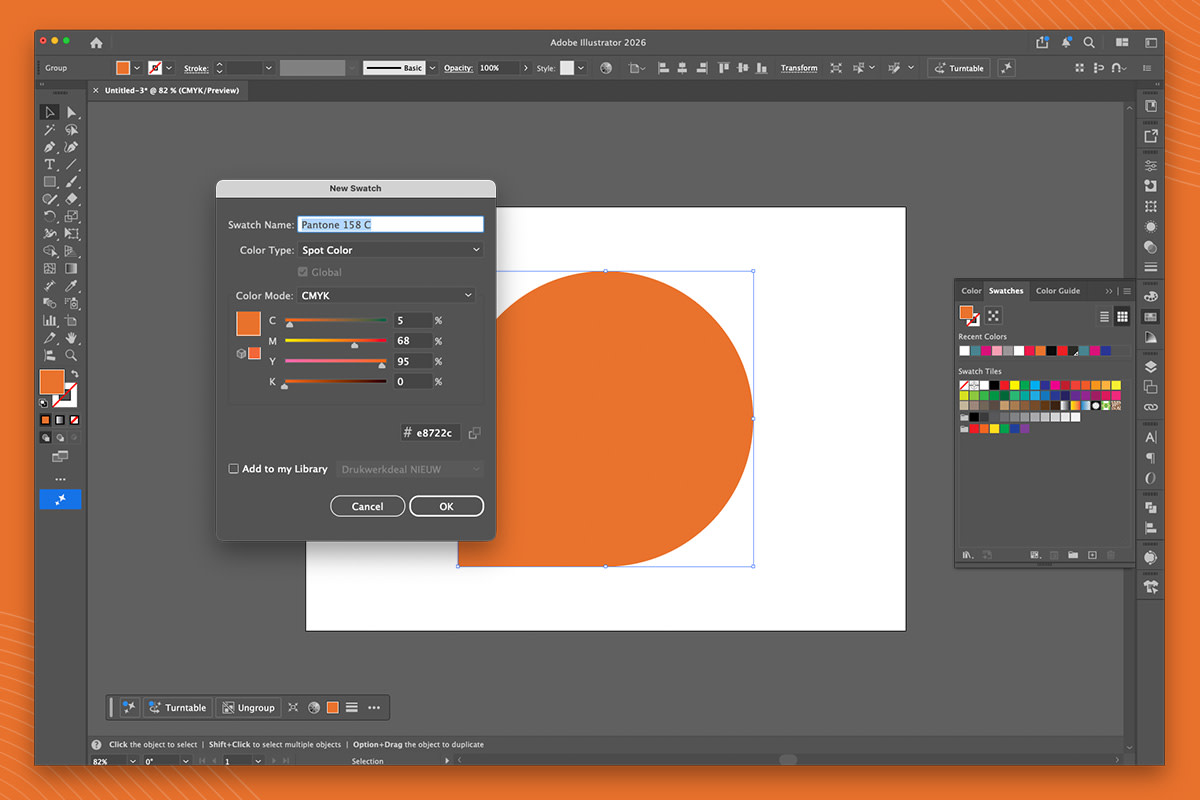The image size is (1200, 800).
Task: Expand the Opacity value arrow
Action: 525,68
